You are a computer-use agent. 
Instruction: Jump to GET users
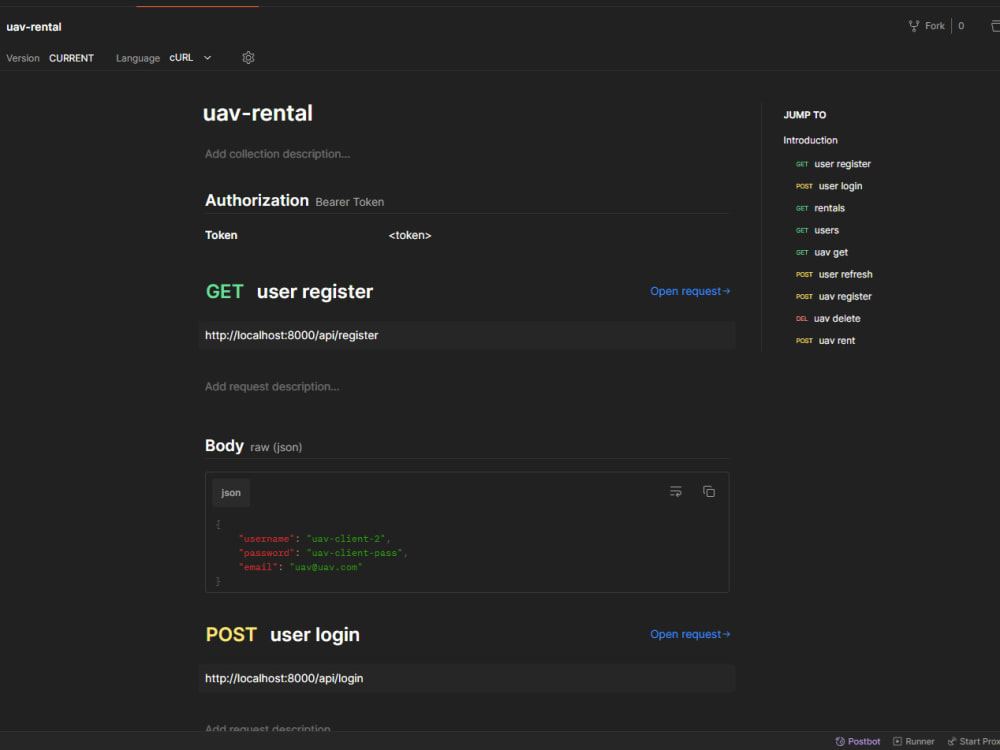point(817,230)
